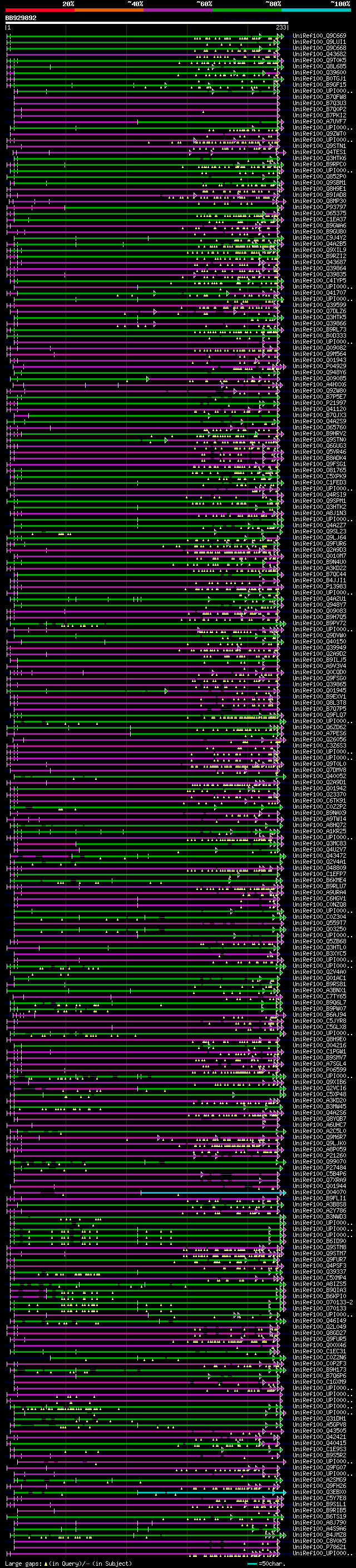This screenshot has height=1568, width=356.
Task: Click the cyan ~100% identity legend segment
Action: click(x=316, y=10)
